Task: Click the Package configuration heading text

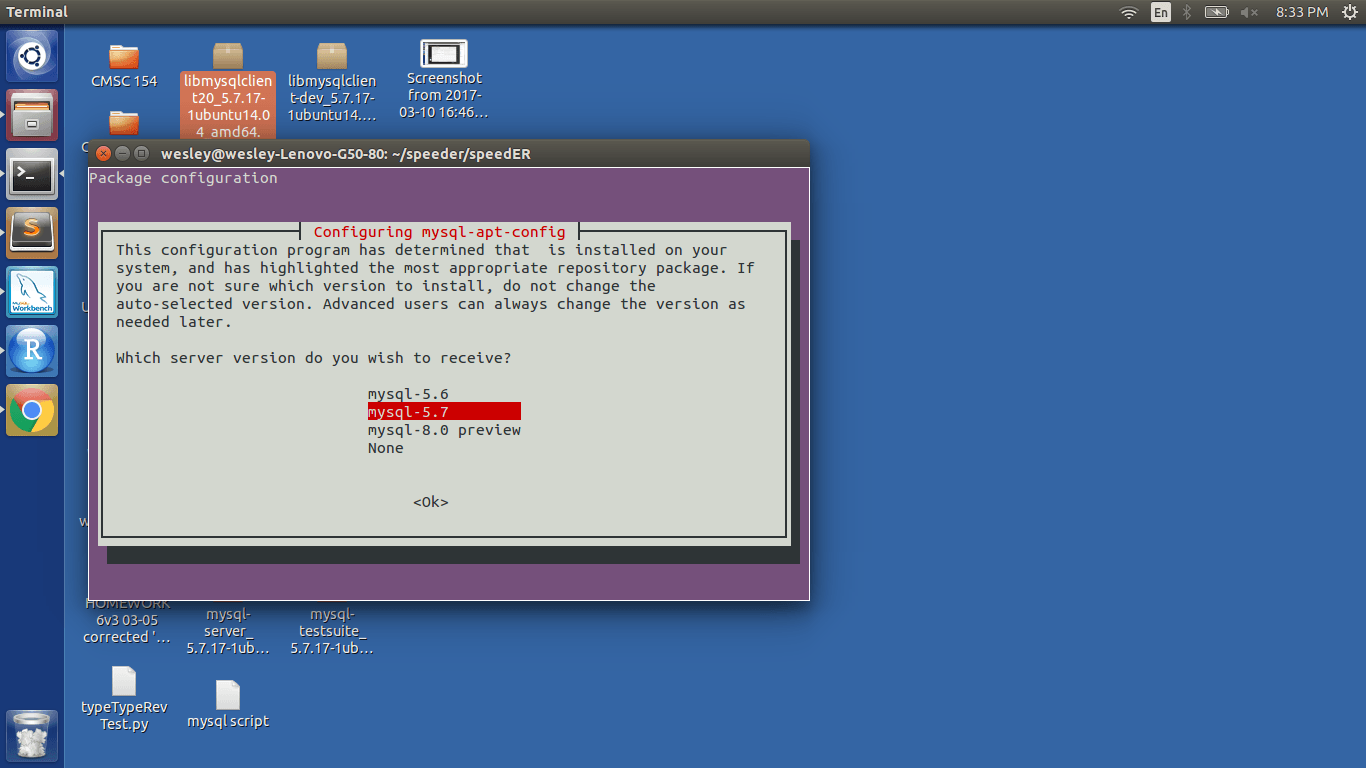Action: (x=183, y=178)
